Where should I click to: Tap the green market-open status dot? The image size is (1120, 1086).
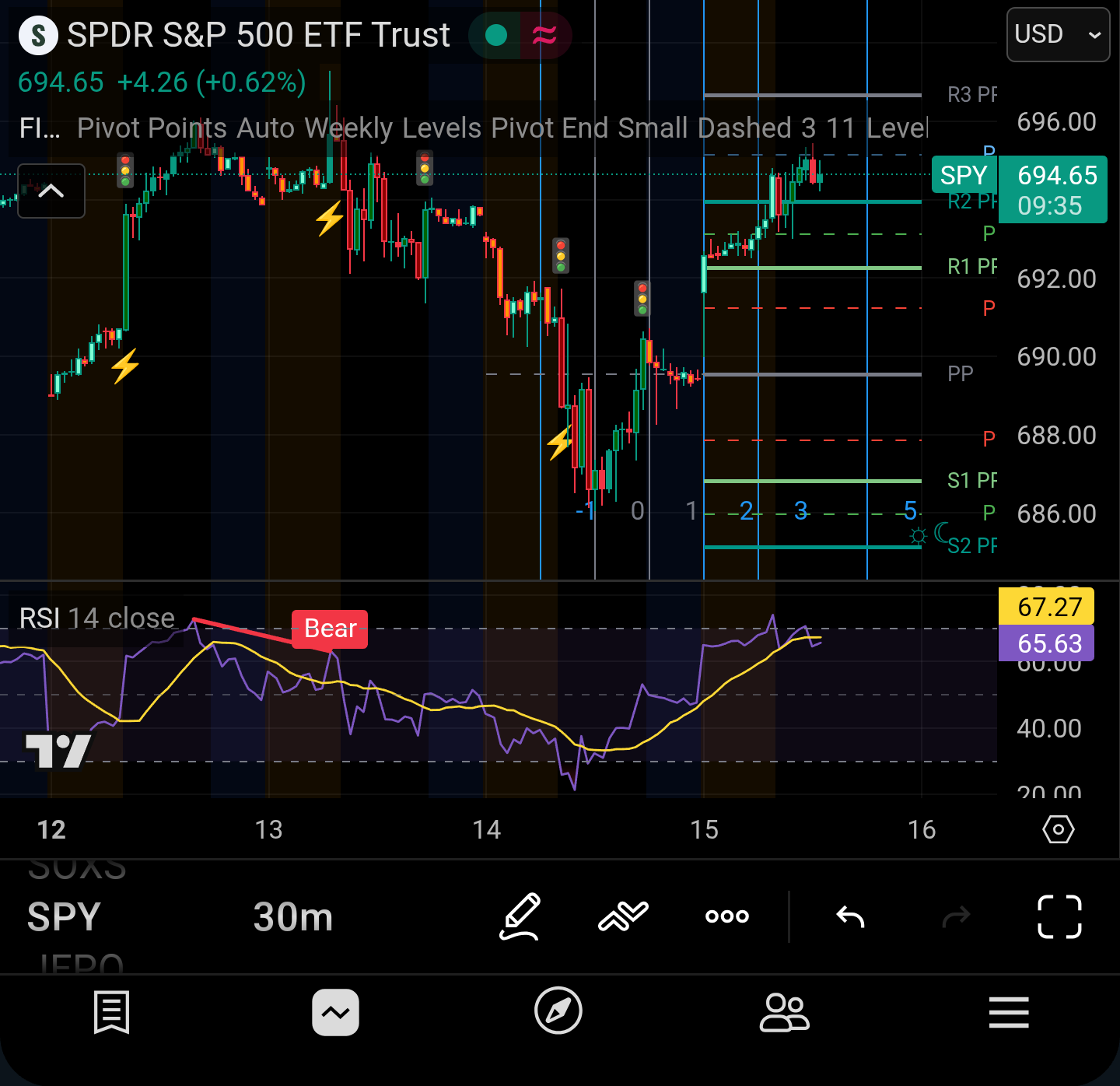pos(495,35)
